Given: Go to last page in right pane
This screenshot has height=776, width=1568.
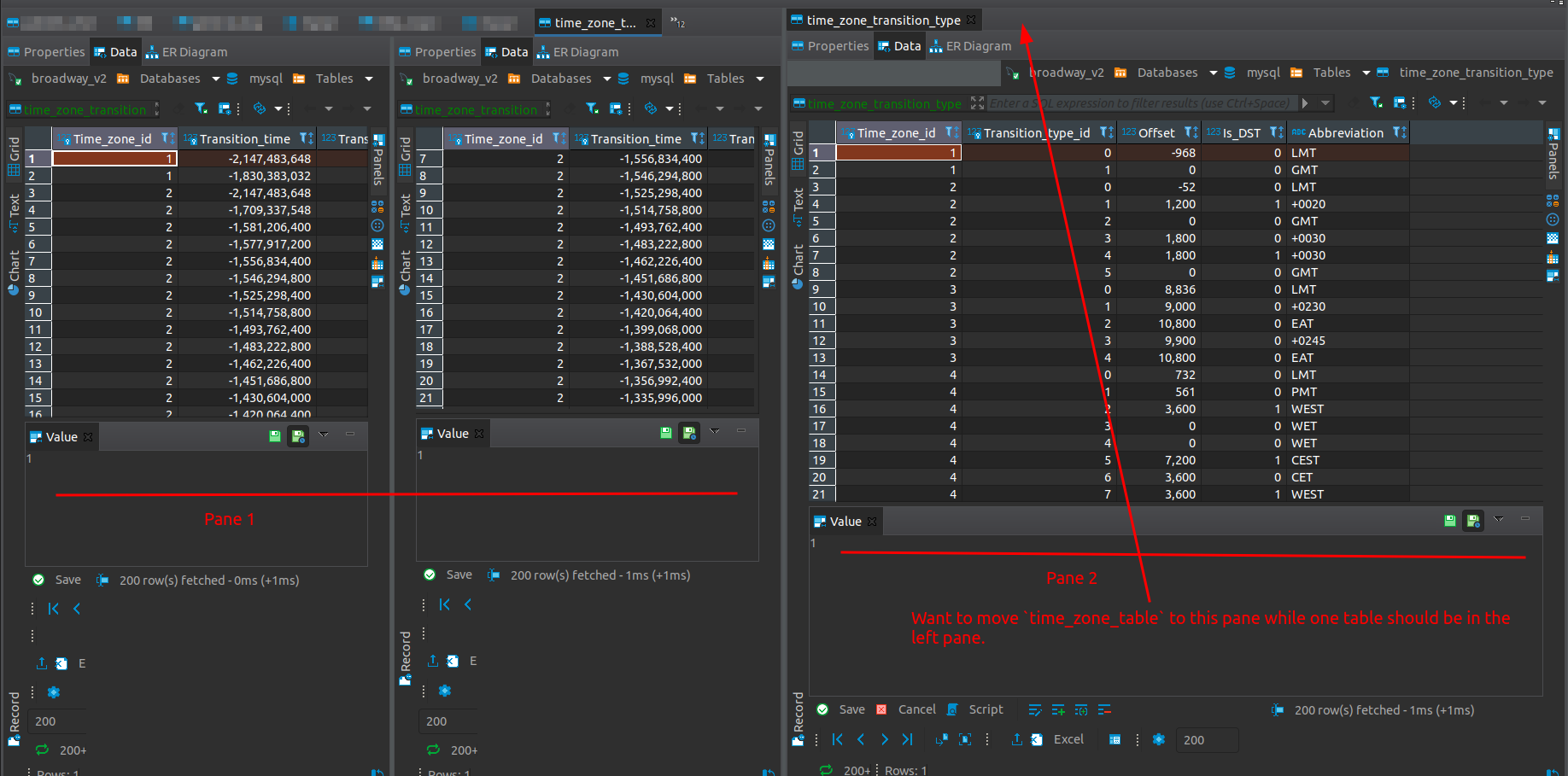Looking at the screenshot, I should [907, 739].
